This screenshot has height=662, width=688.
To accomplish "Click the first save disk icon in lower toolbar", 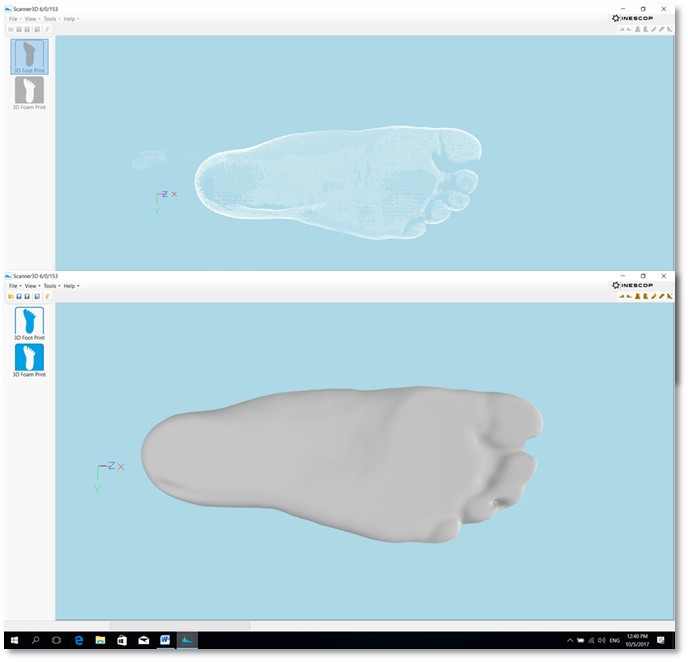I will pyautogui.click(x=19, y=297).
